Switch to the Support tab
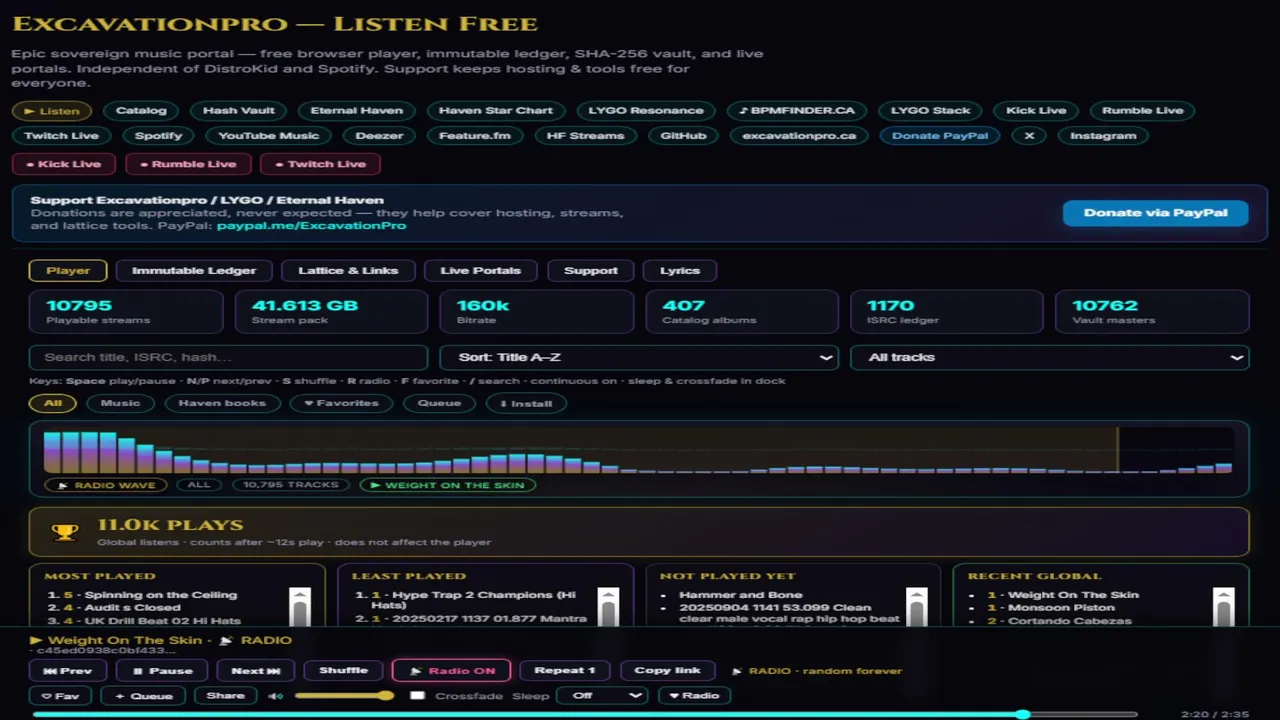Screen dimensions: 1280x720 (590, 270)
